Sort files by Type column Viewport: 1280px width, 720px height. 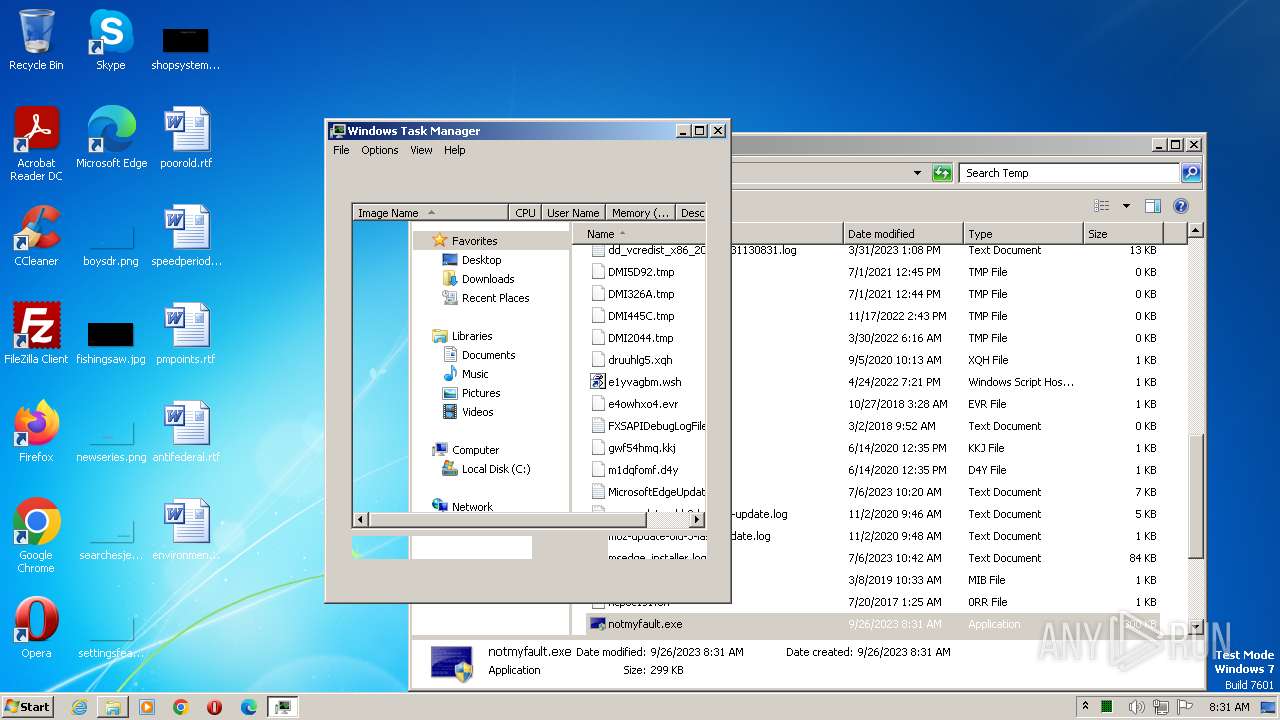point(1023,234)
